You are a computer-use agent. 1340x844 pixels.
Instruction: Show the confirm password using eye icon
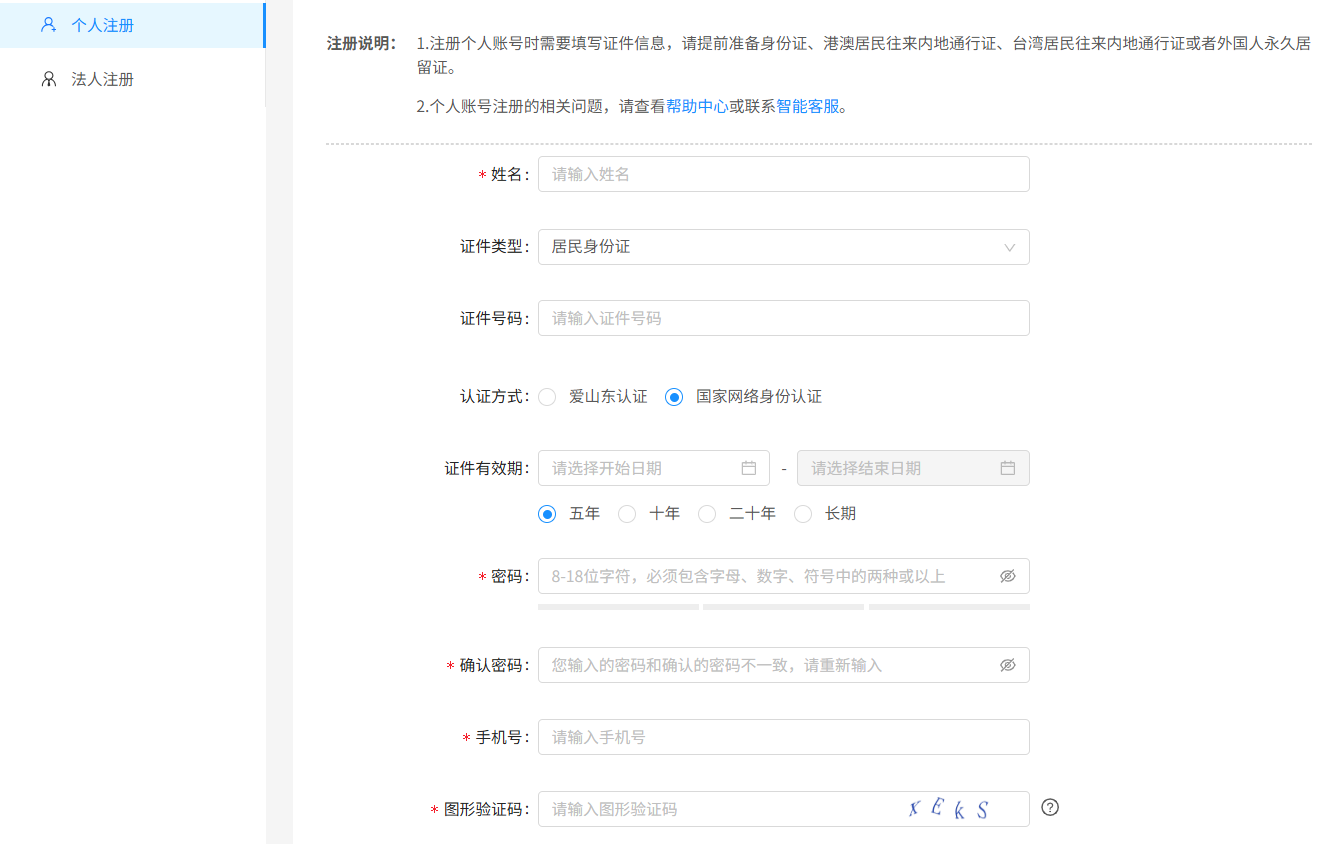point(1007,665)
